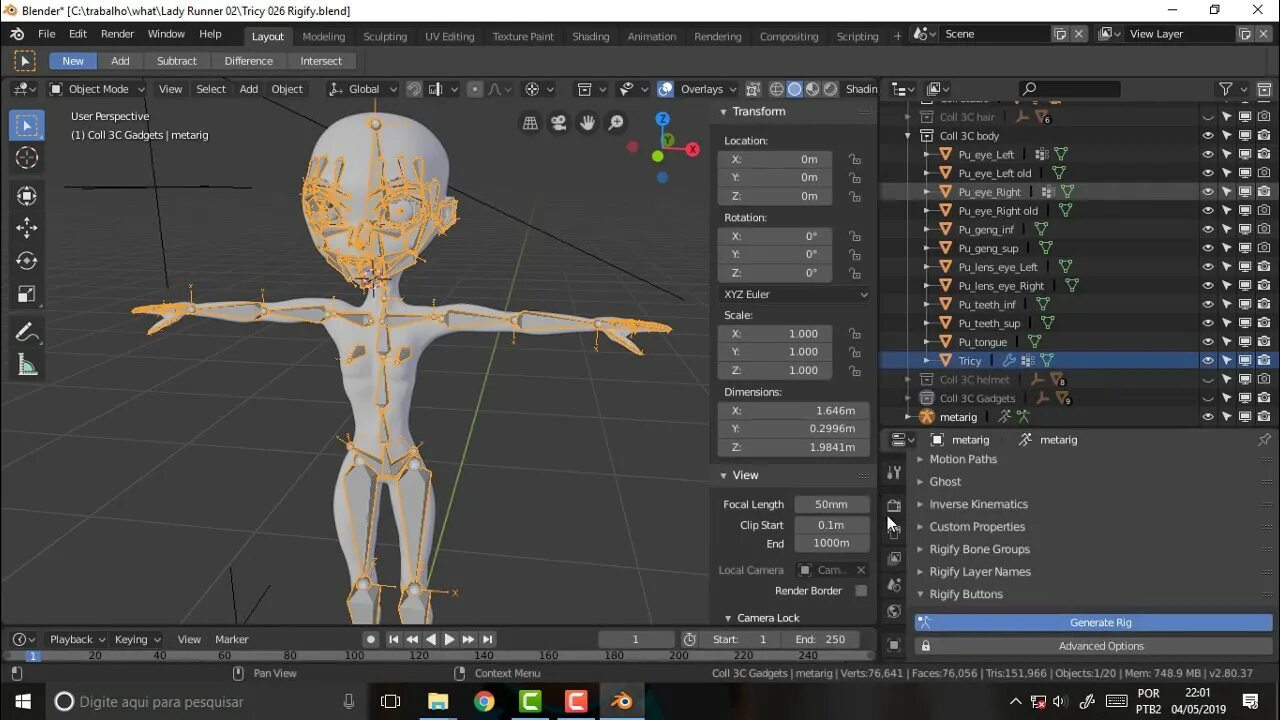1280x720 pixels.
Task: Pick the Annotate pencil tool
Action: tap(27, 333)
